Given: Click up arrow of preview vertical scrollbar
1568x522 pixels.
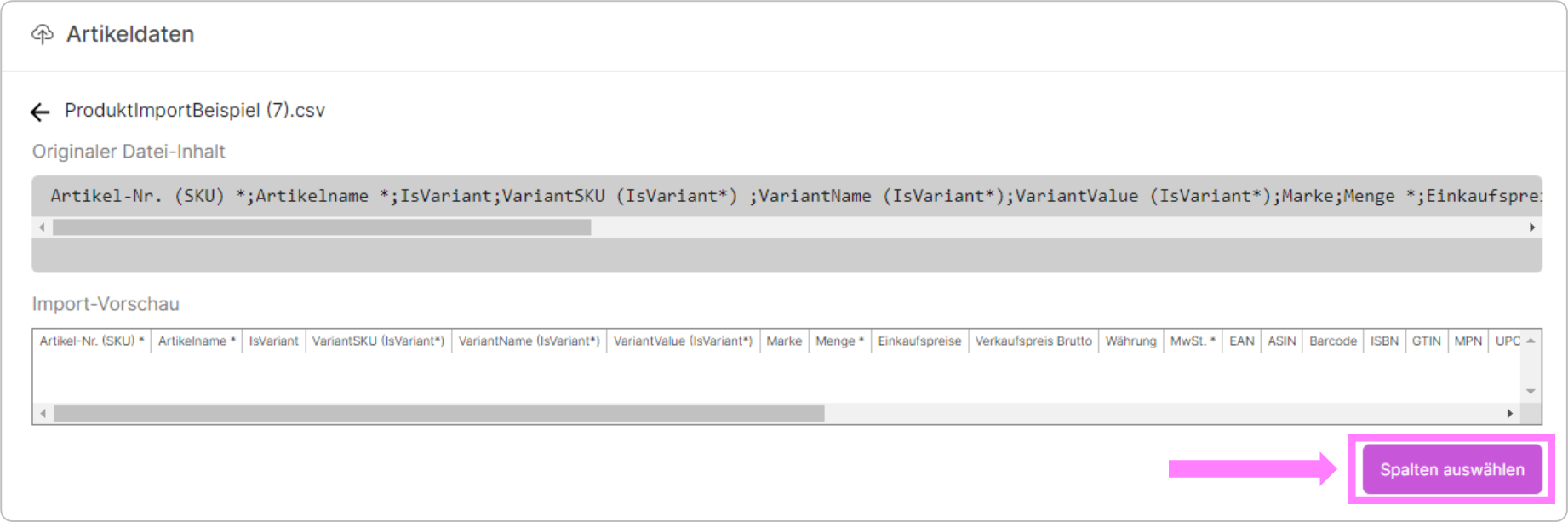Looking at the screenshot, I should (1531, 341).
